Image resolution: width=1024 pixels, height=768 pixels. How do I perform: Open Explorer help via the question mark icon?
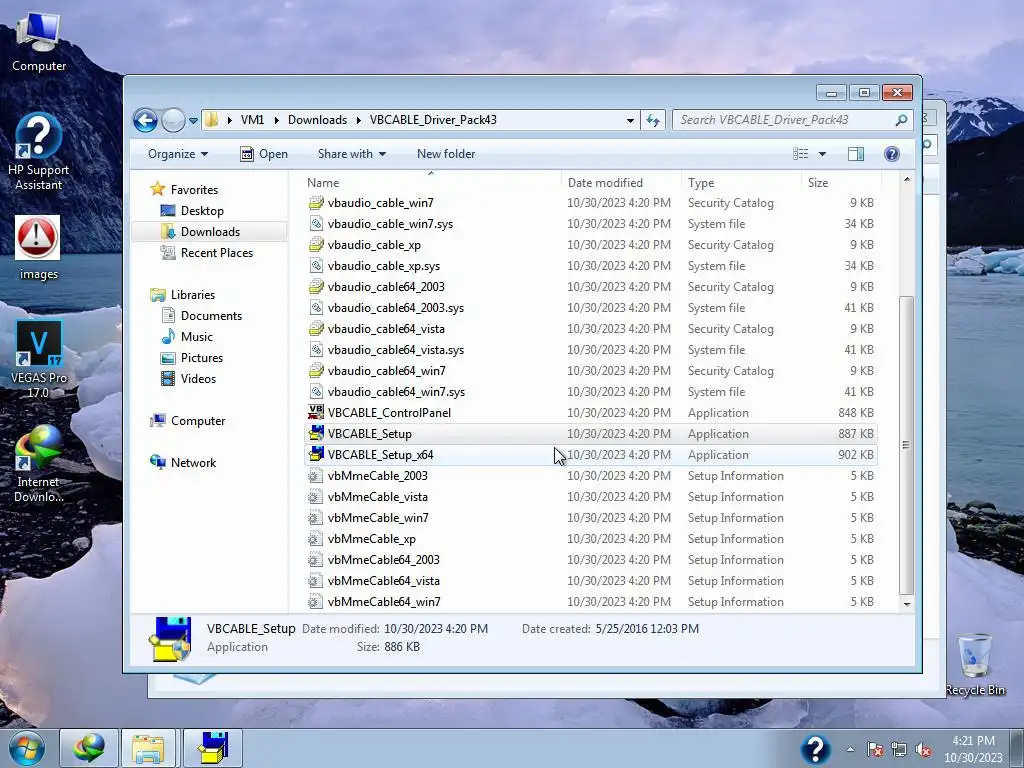(x=891, y=154)
